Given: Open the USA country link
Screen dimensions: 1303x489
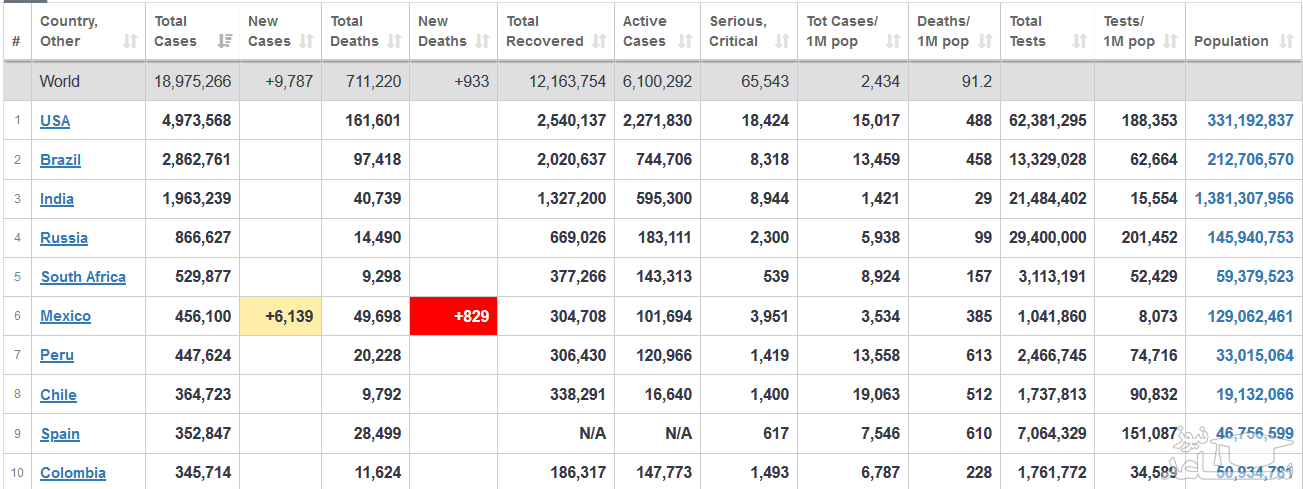Looking at the screenshot, I should click(x=55, y=121).
